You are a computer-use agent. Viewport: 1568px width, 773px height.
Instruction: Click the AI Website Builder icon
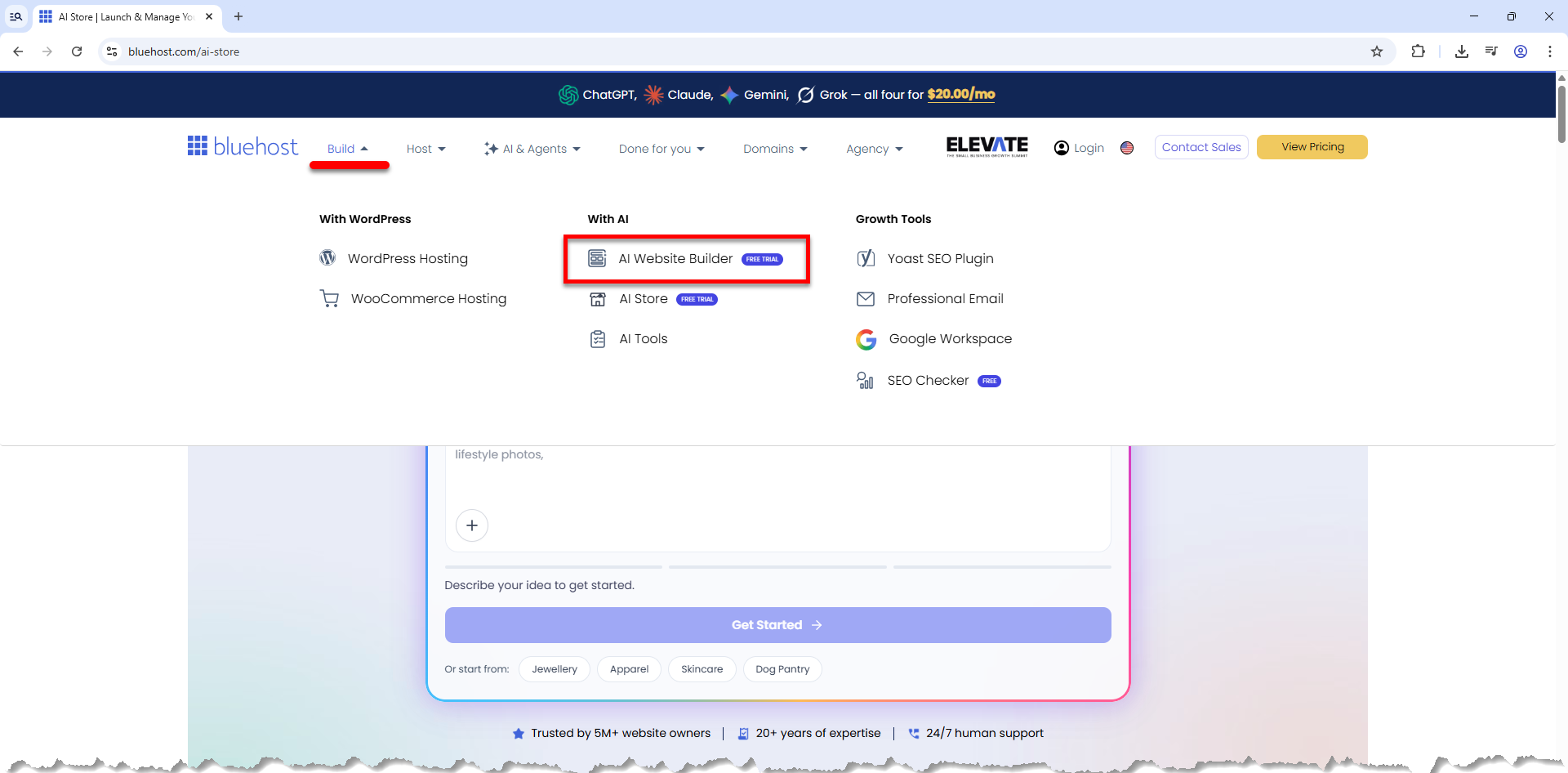[597, 258]
